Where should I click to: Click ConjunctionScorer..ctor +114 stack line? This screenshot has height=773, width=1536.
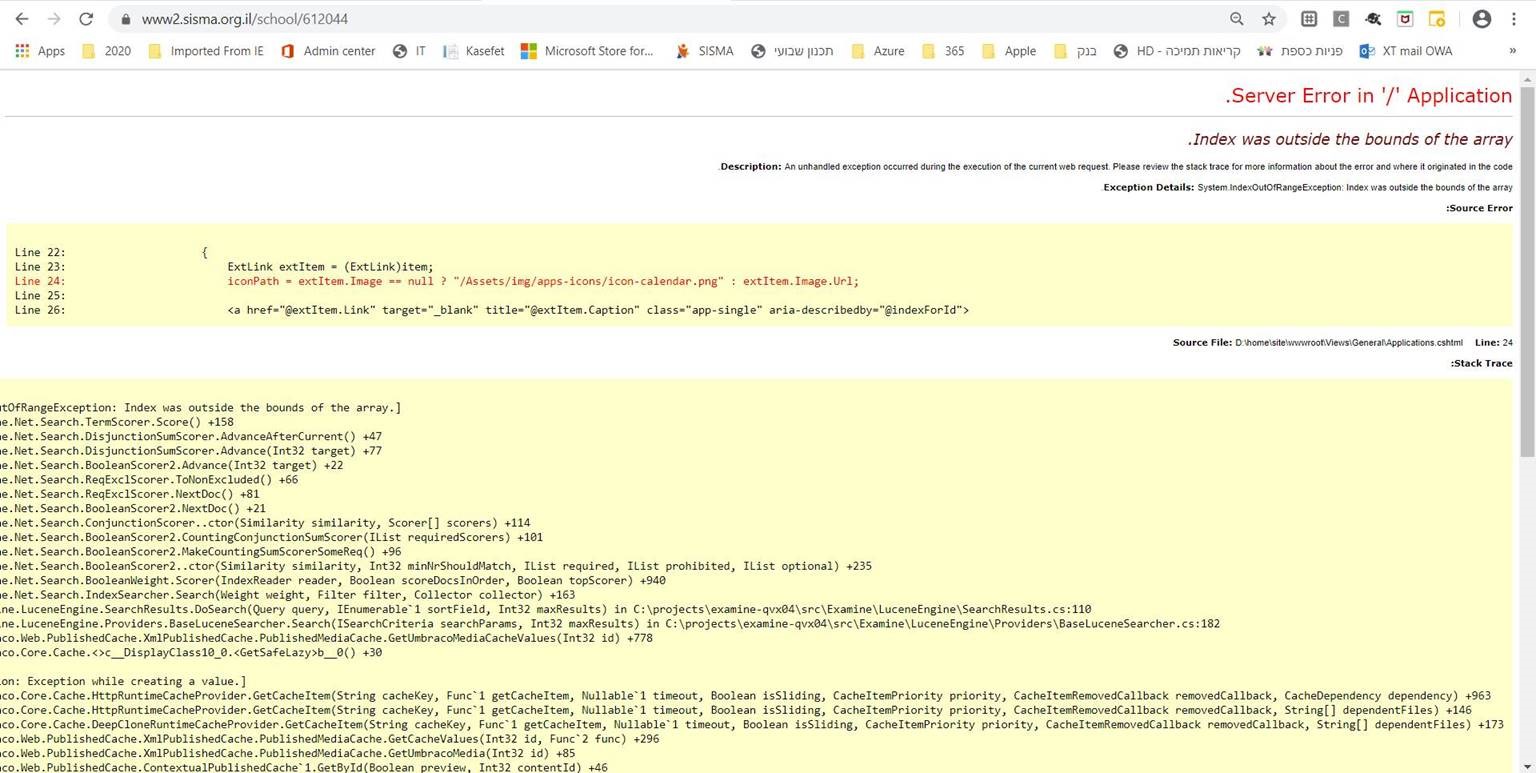click(265, 523)
